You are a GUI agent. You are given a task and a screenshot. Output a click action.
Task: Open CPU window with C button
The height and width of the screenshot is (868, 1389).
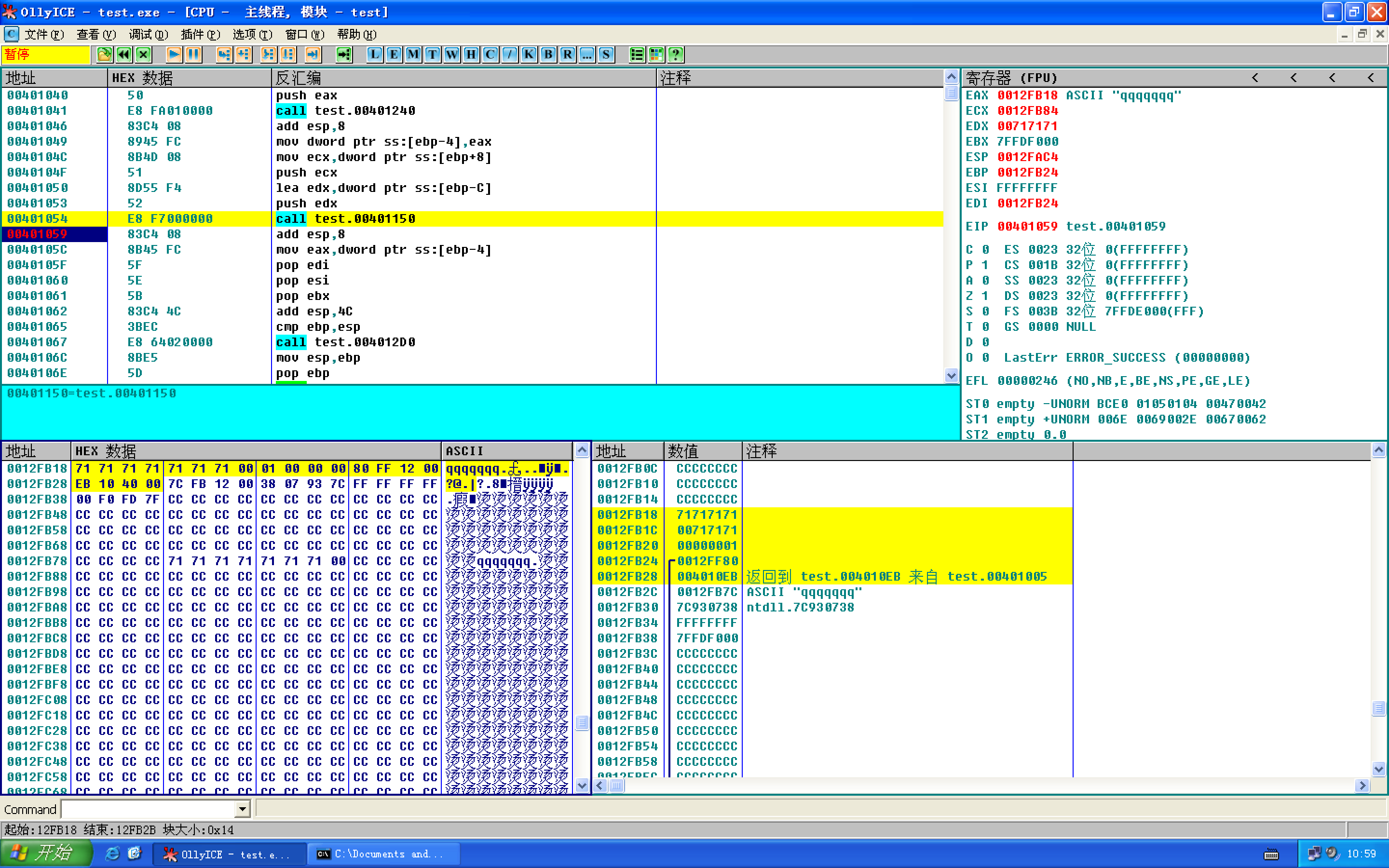[x=490, y=54]
